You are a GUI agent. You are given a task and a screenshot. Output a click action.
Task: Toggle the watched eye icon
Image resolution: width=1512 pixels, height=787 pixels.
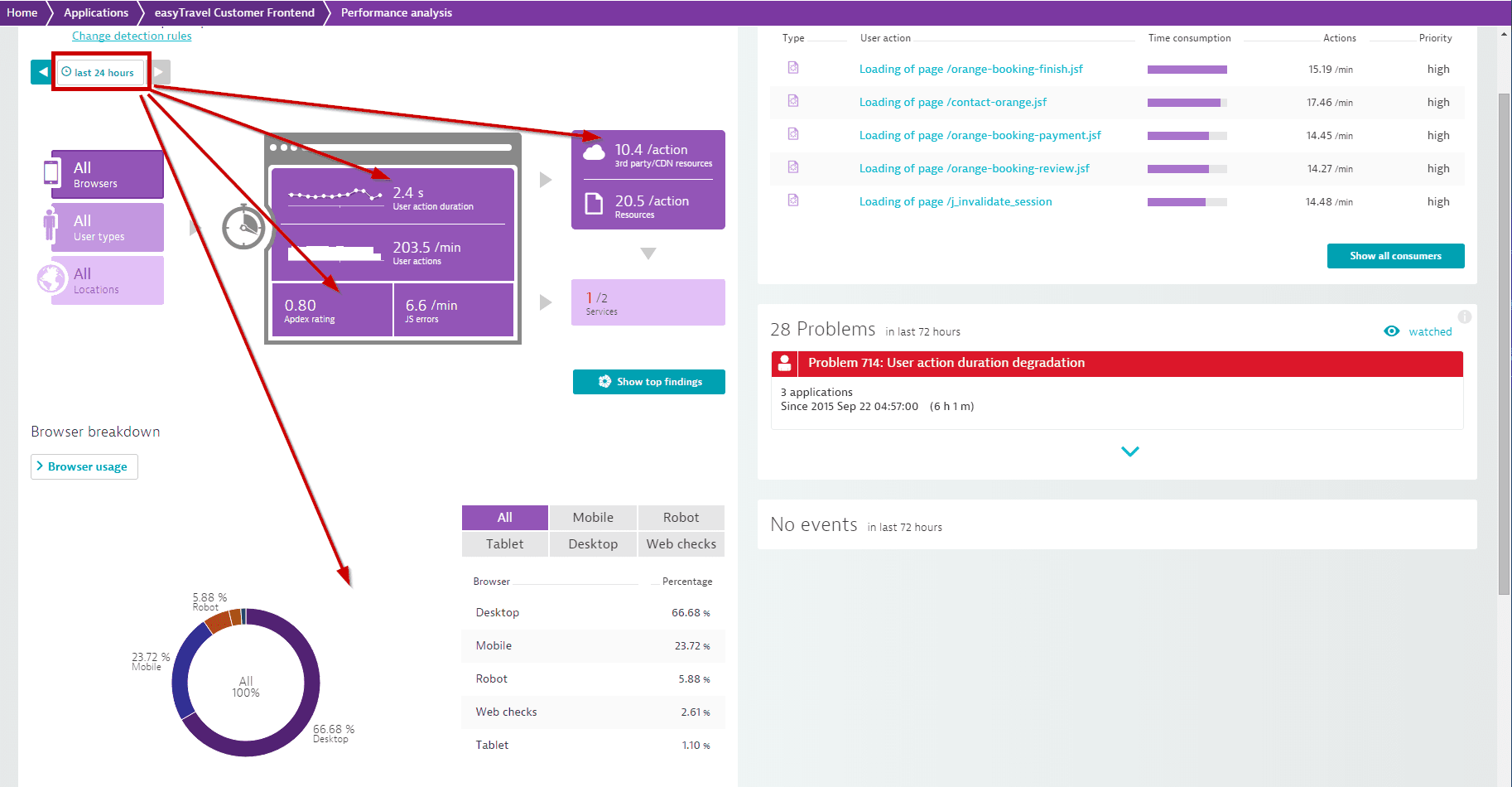(x=1392, y=331)
